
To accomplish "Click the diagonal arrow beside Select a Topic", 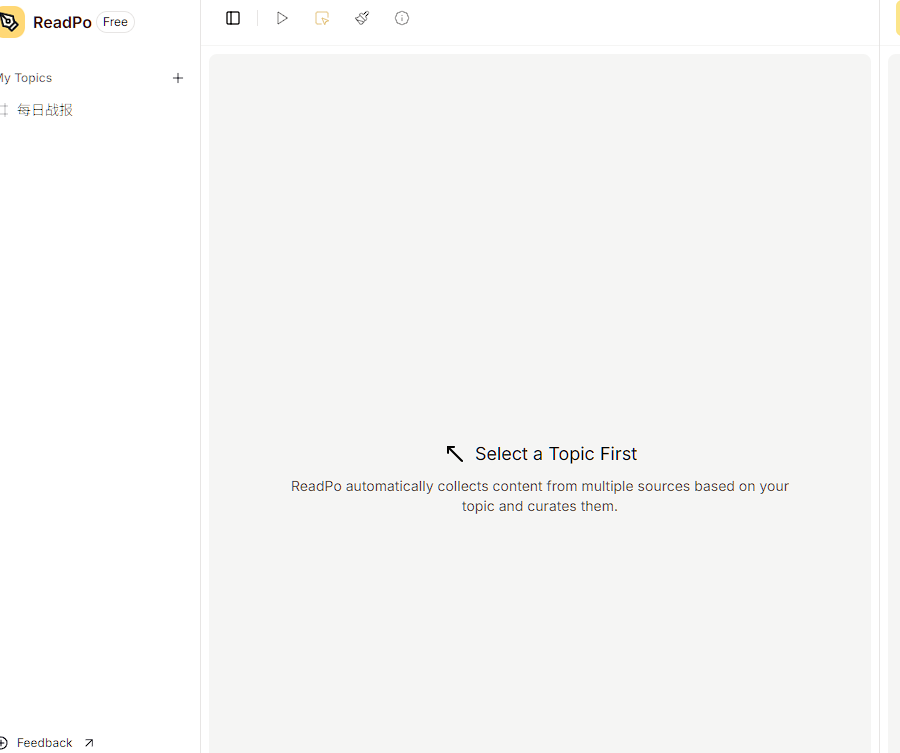I will 455,454.
